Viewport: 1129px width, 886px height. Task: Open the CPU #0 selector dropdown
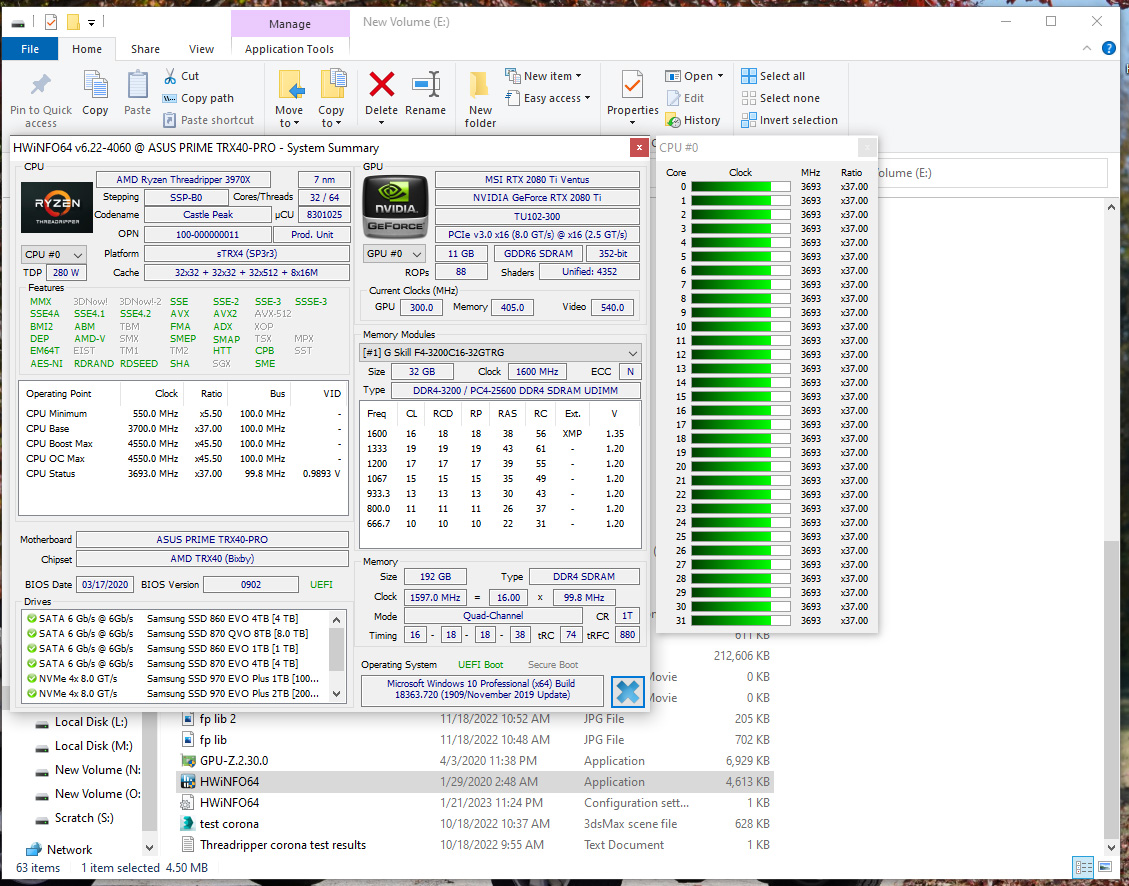coord(53,253)
